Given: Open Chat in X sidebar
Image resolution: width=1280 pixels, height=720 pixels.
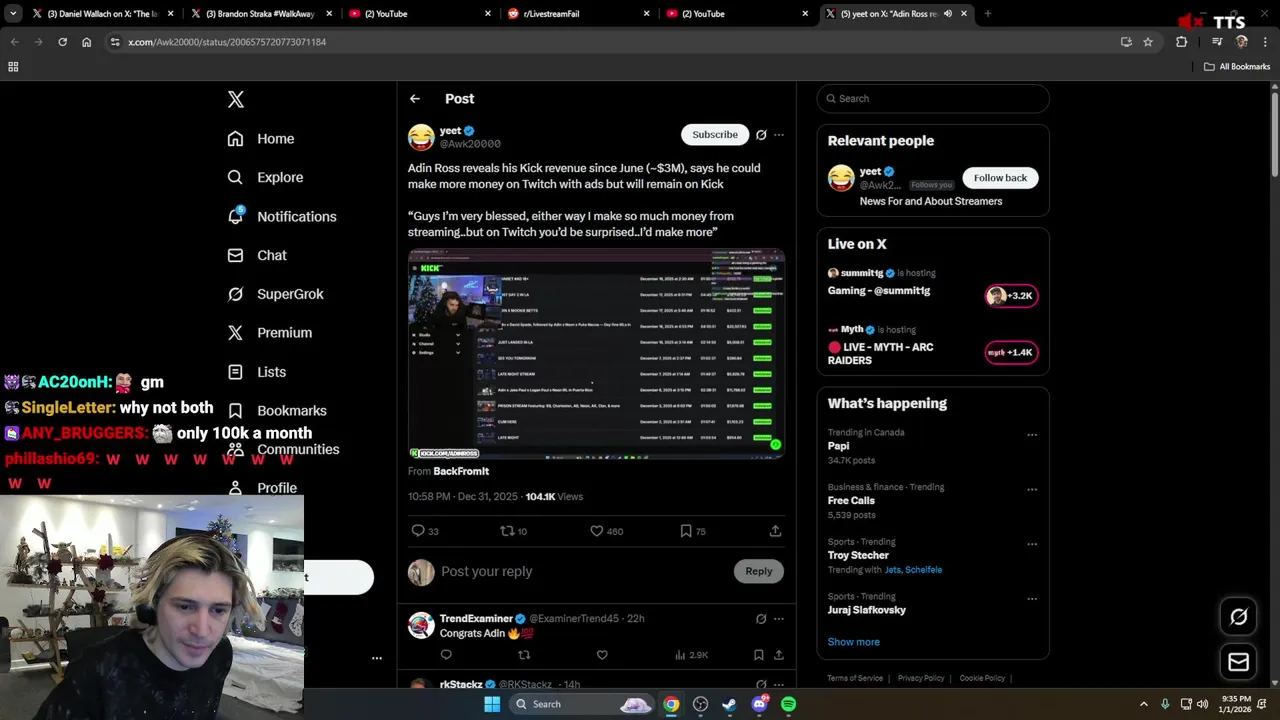Looking at the screenshot, I should pyautogui.click(x=257, y=255).
